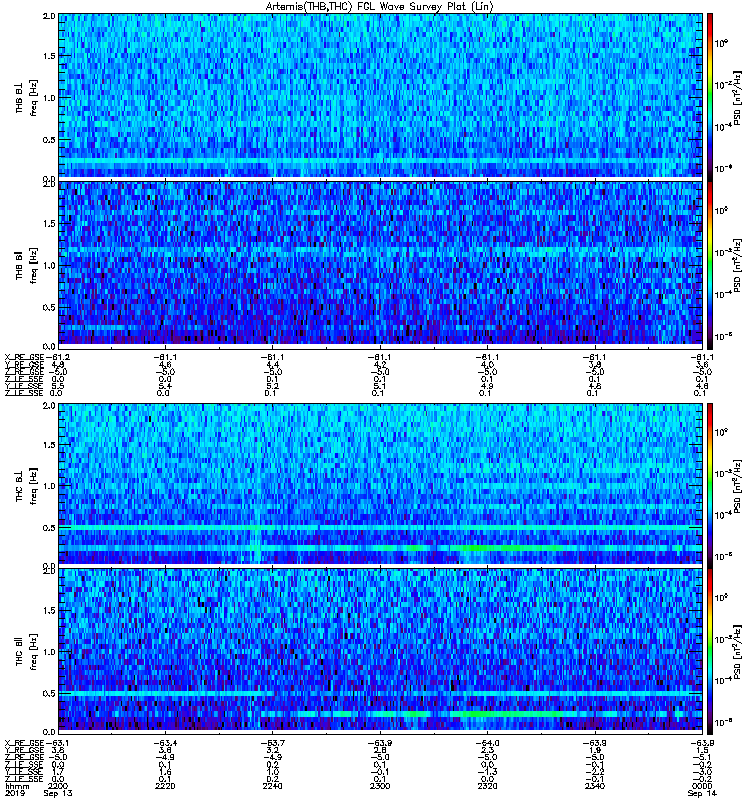The image size is (750, 800).
Task: Click the 0.5 tick on the THC B-perpendicular panel
Action: tap(49, 528)
